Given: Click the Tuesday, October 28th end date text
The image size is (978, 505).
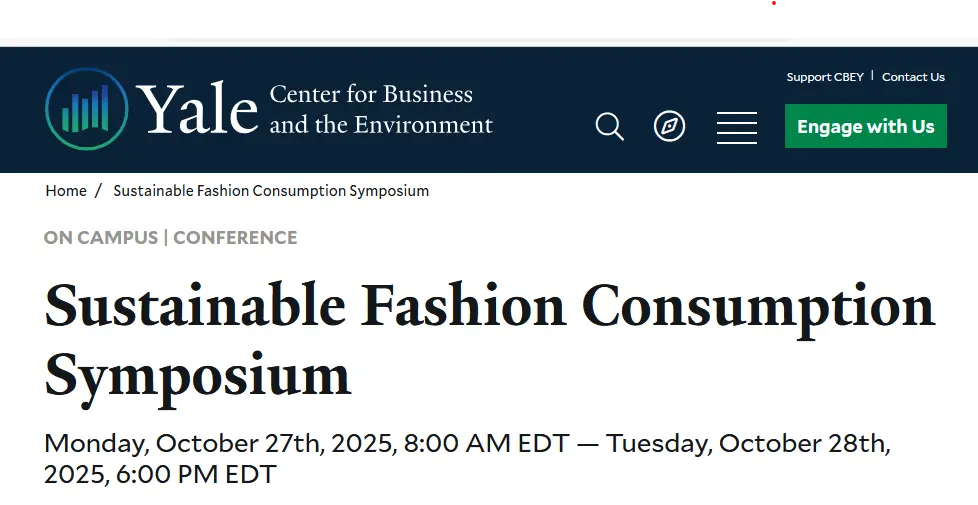Looking at the screenshot, I should (x=747, y=443).
